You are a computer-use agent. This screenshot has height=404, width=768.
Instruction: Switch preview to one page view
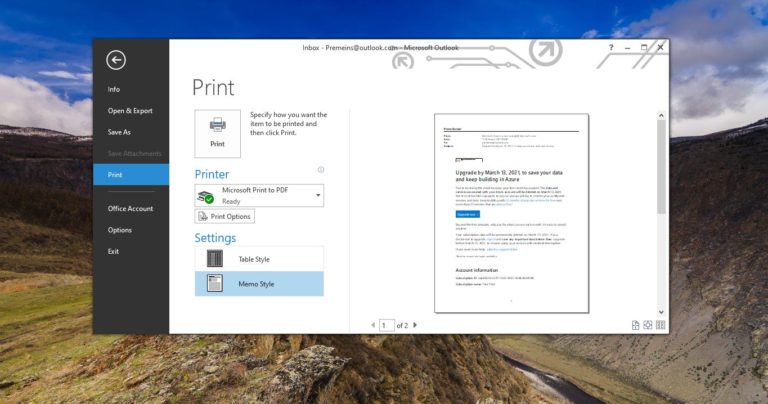point(648,325)
